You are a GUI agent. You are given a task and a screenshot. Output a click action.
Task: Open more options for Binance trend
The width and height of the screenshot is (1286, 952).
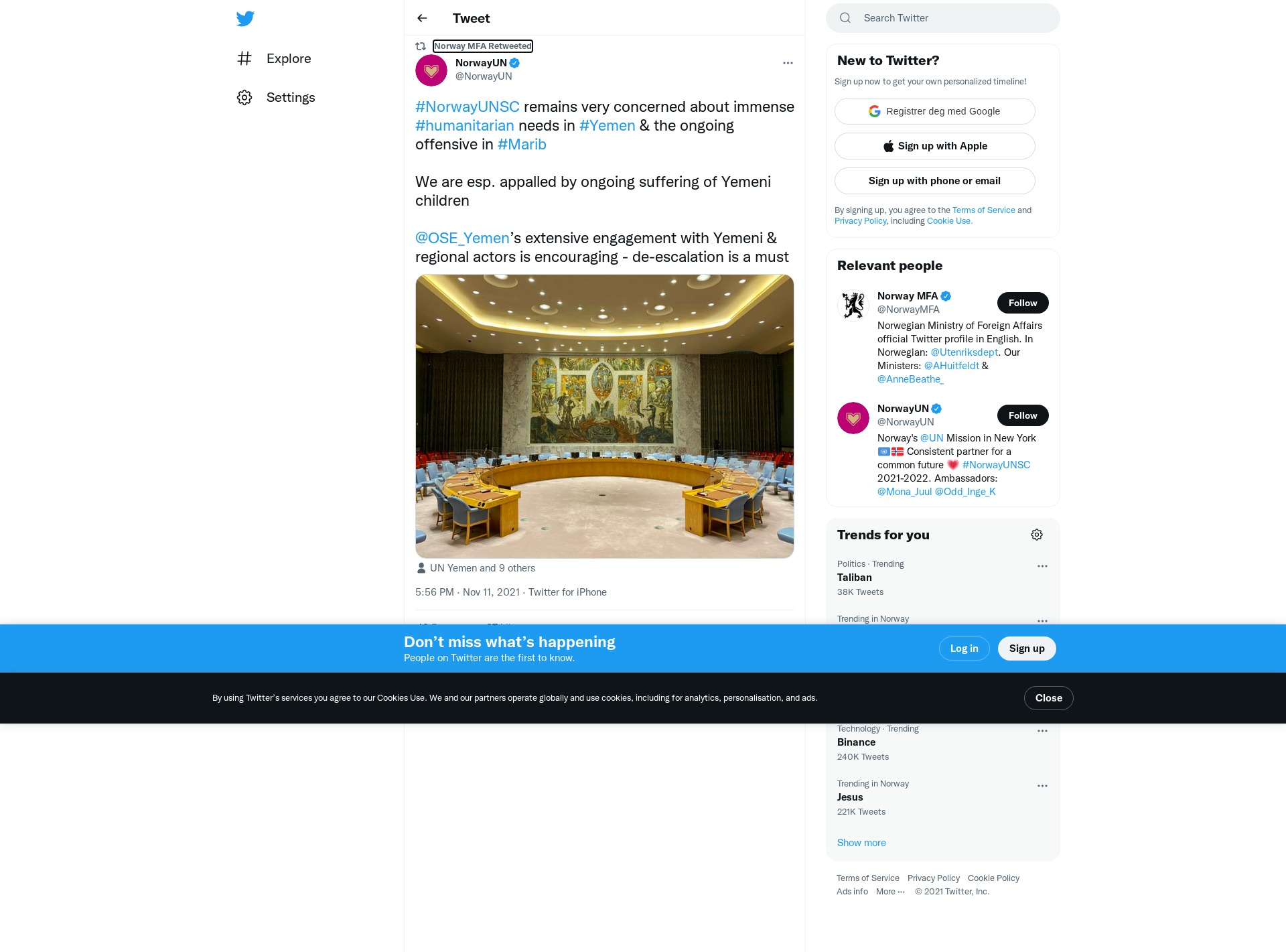pyautogui.click(x=1042, y=731)
